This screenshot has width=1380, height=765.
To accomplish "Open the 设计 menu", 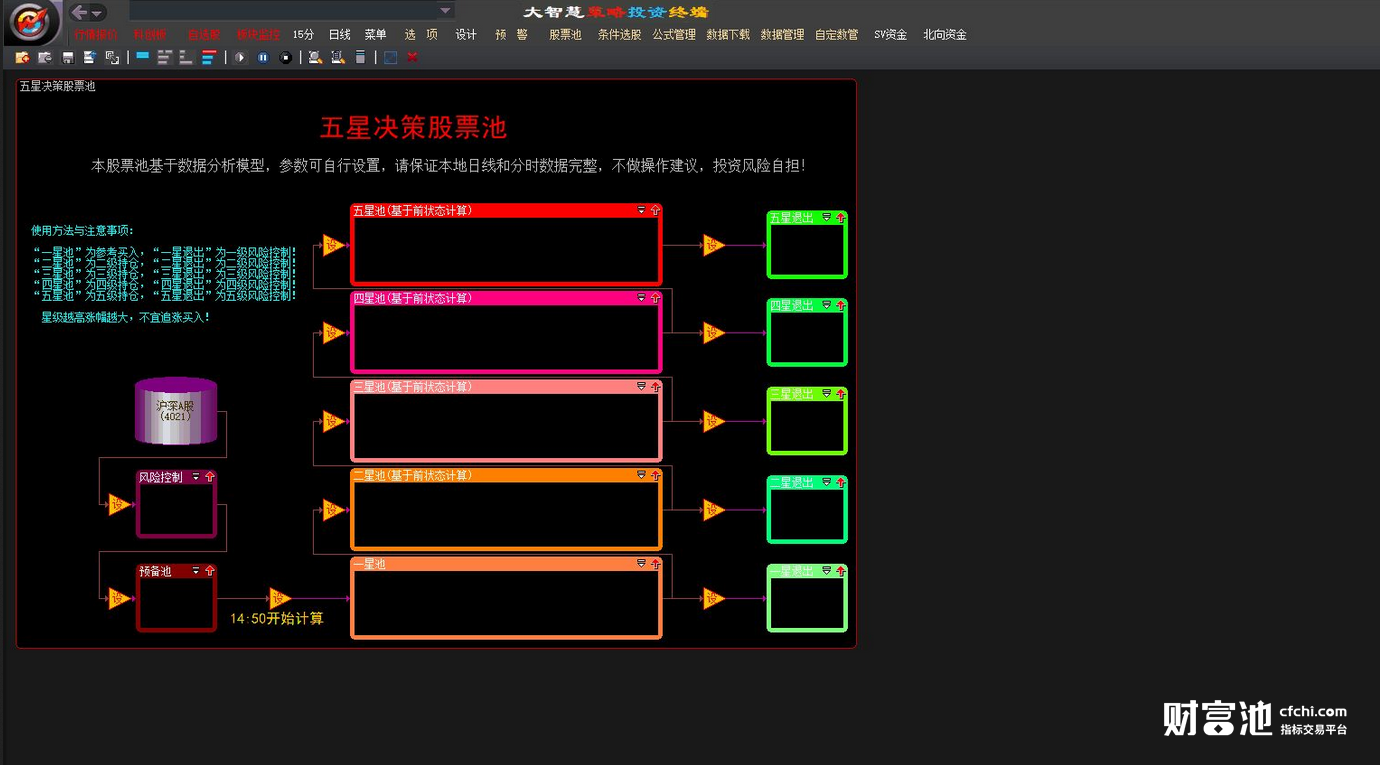I will point(466,35).
